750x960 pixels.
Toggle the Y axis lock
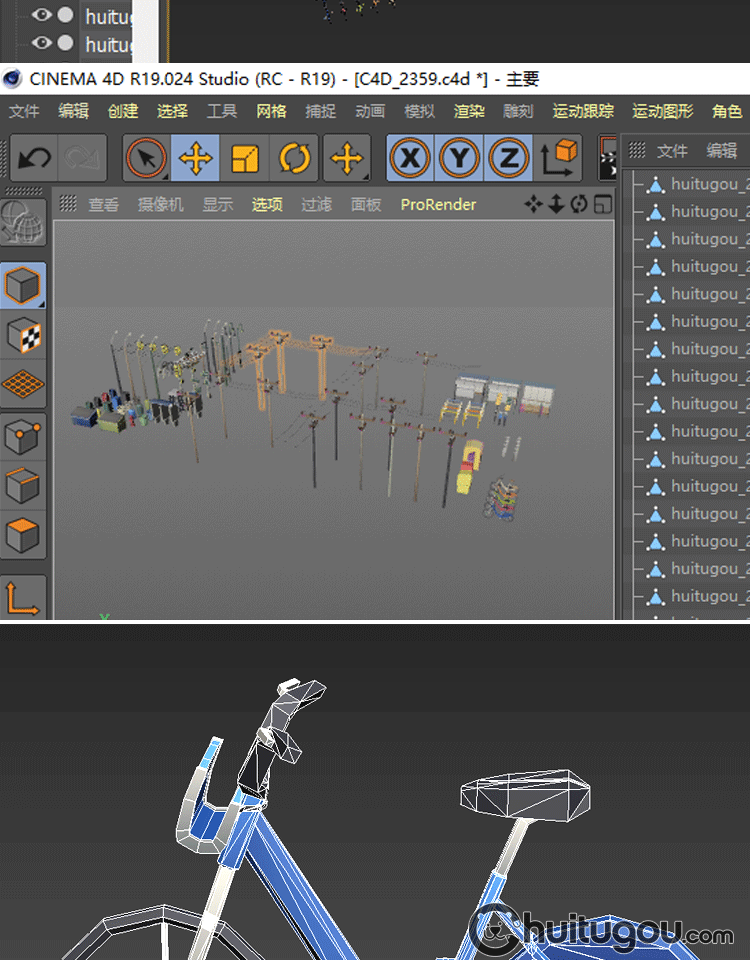pos(459,158)
